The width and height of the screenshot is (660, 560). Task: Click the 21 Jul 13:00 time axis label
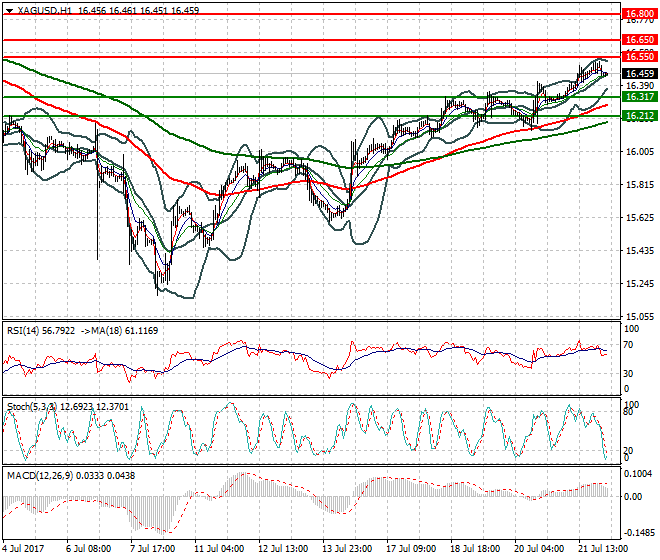tap(603, 549)
